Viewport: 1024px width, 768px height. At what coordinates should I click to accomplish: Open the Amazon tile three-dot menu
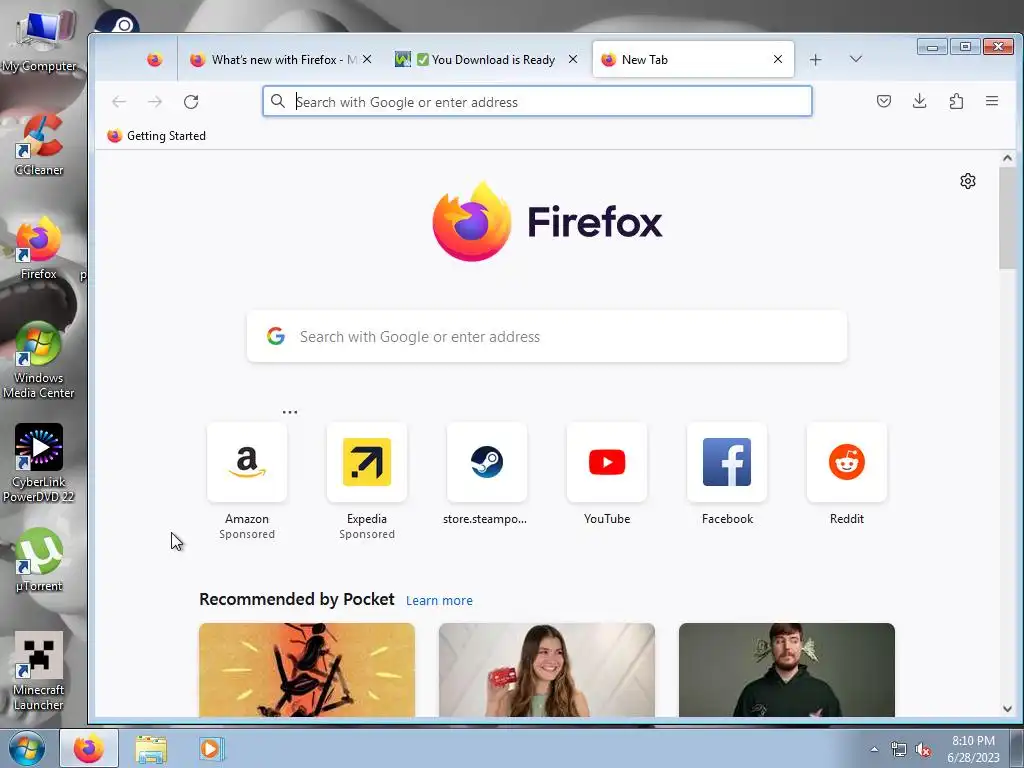(290, 412)
